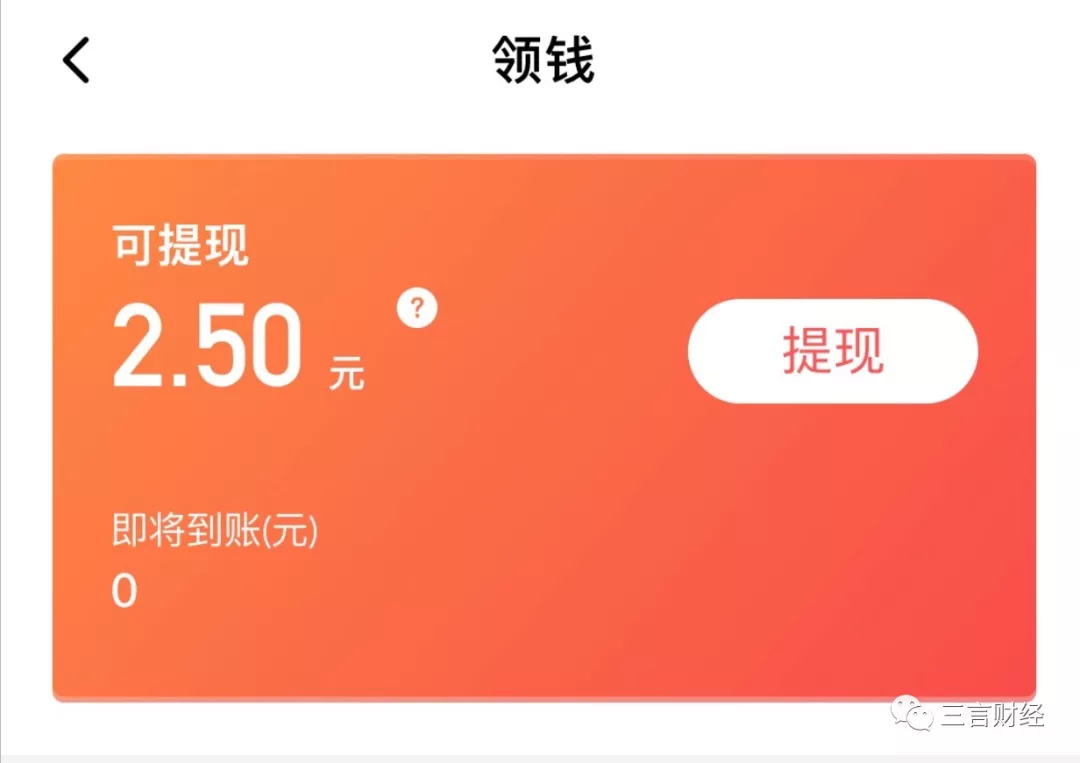The image size is (1080, 763).
Task: Click the 钱 character in the header
Action: [x=569, y=61]
